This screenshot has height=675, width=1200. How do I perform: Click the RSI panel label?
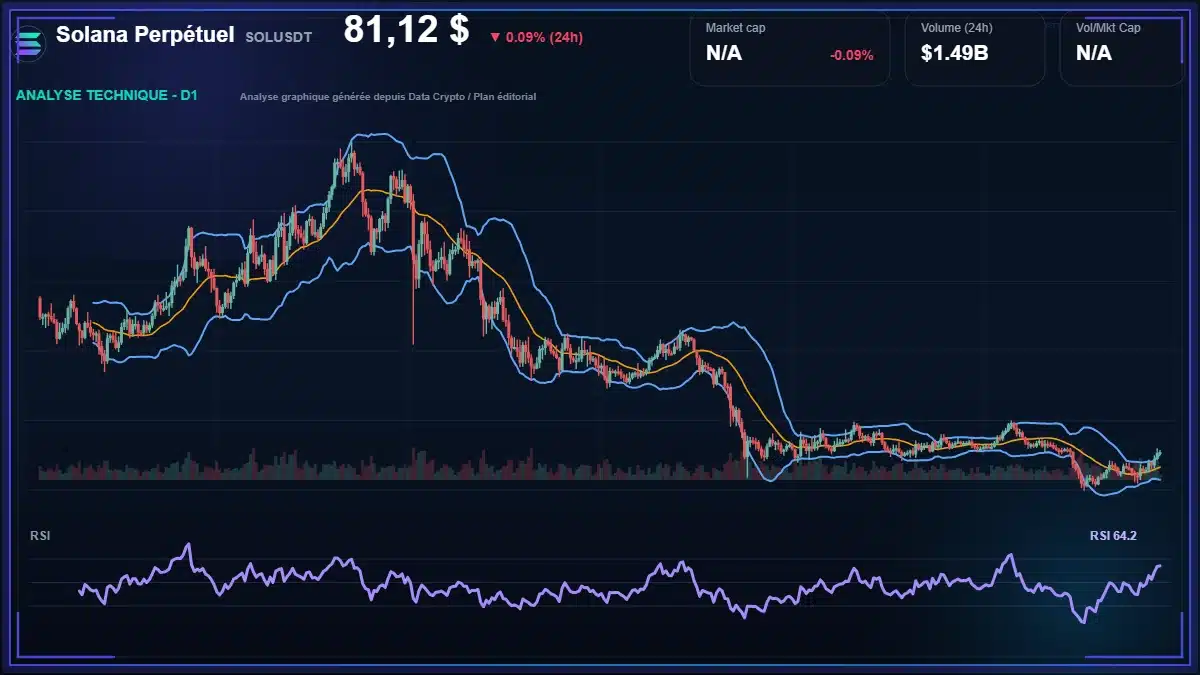(40, 536)
